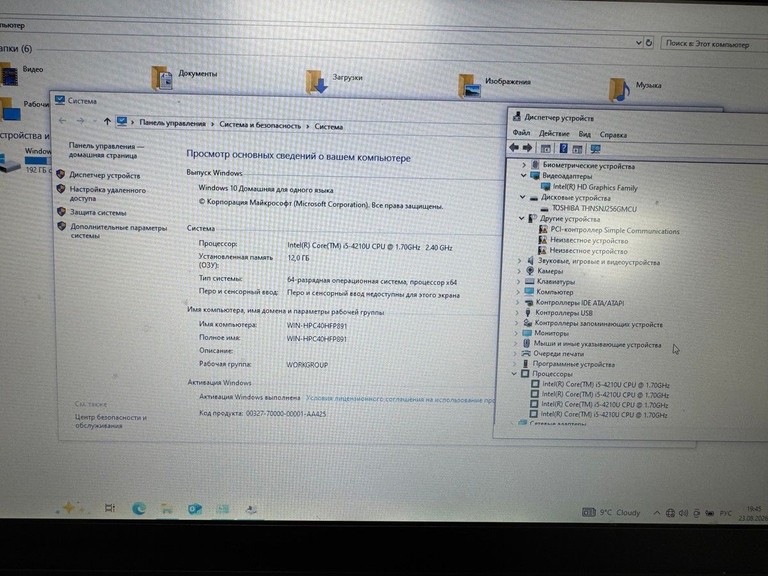
Task: Expand Биометрические устройства node
Action: (524, 165)
